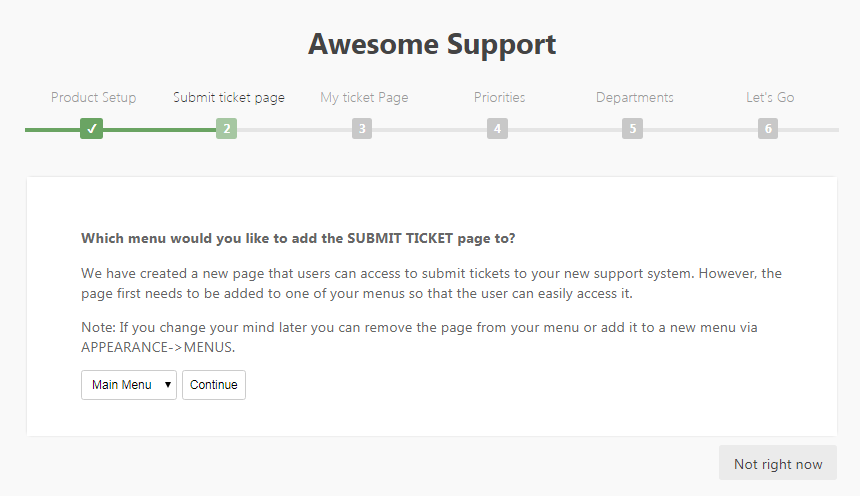Jump to the Let's Go step
This screenshot has height=496, width=860.
pos(770,98)
